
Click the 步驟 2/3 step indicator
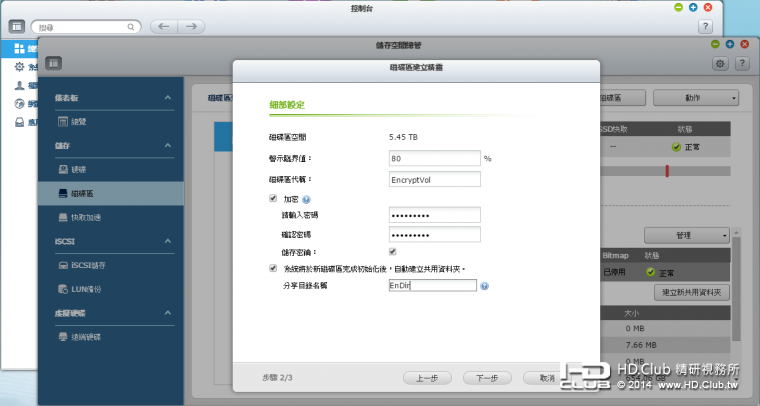click(277, 377)
